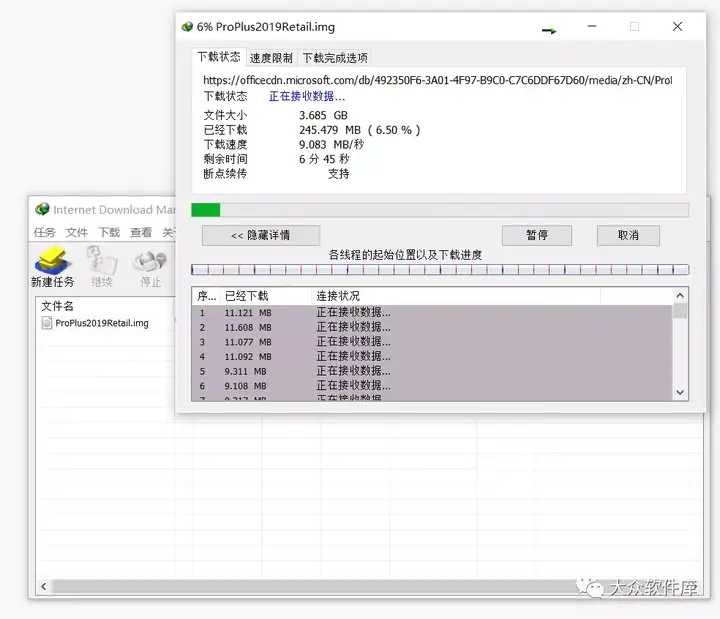This screenshot has width=720, height=619.
Task: Switch to the 下载状态 tab
Action: coord(219,57)
